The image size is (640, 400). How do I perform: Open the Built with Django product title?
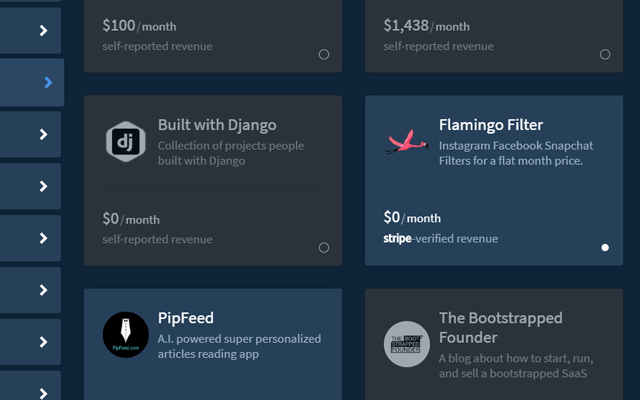click(x=217, y=125)
